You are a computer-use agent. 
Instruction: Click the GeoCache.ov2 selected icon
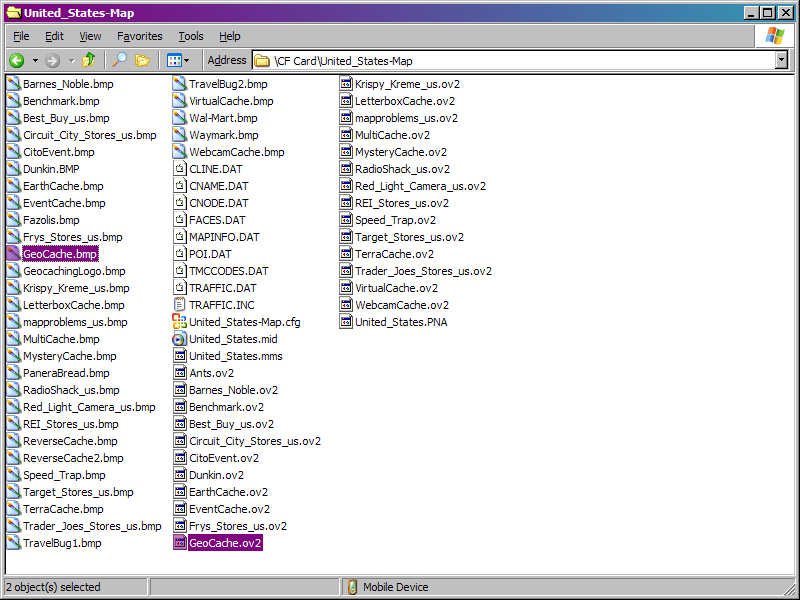tap(180, 543)
